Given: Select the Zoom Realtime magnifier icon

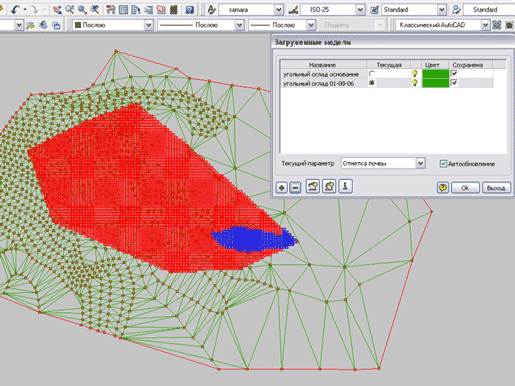Looking at the screenshot, I should [70, 10].
